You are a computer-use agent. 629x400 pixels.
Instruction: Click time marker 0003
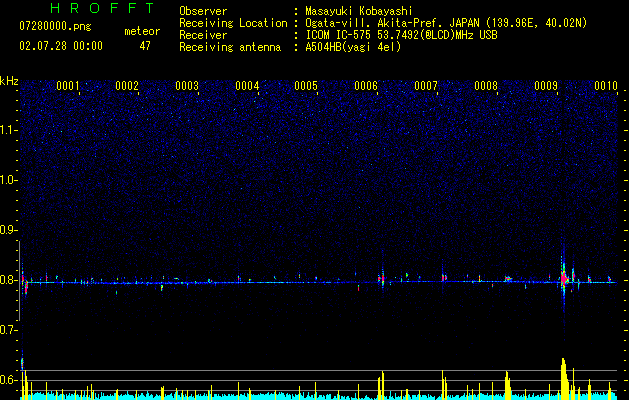[187, 86]
